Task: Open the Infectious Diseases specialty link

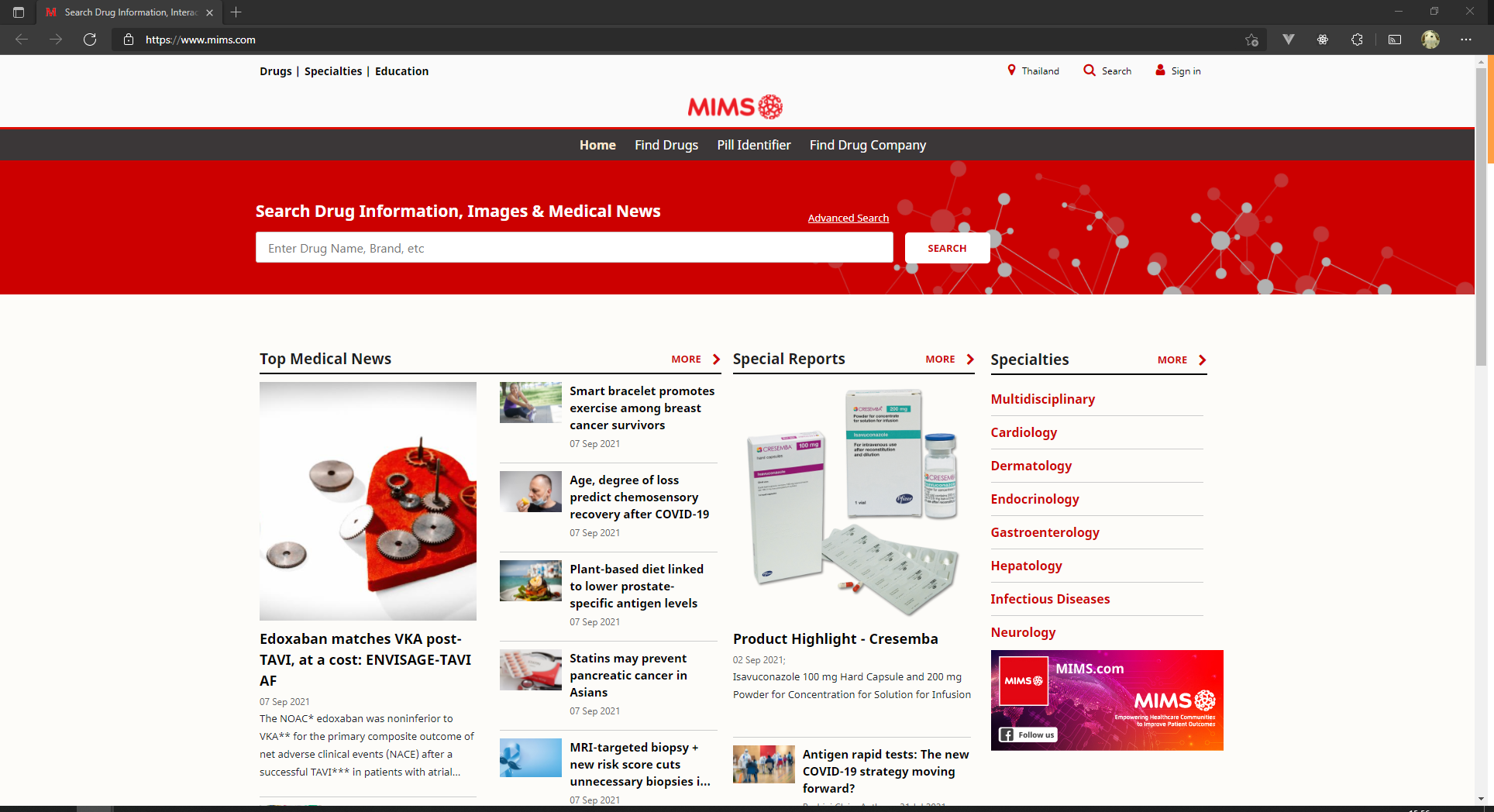Action: (x=1050, y=599)
